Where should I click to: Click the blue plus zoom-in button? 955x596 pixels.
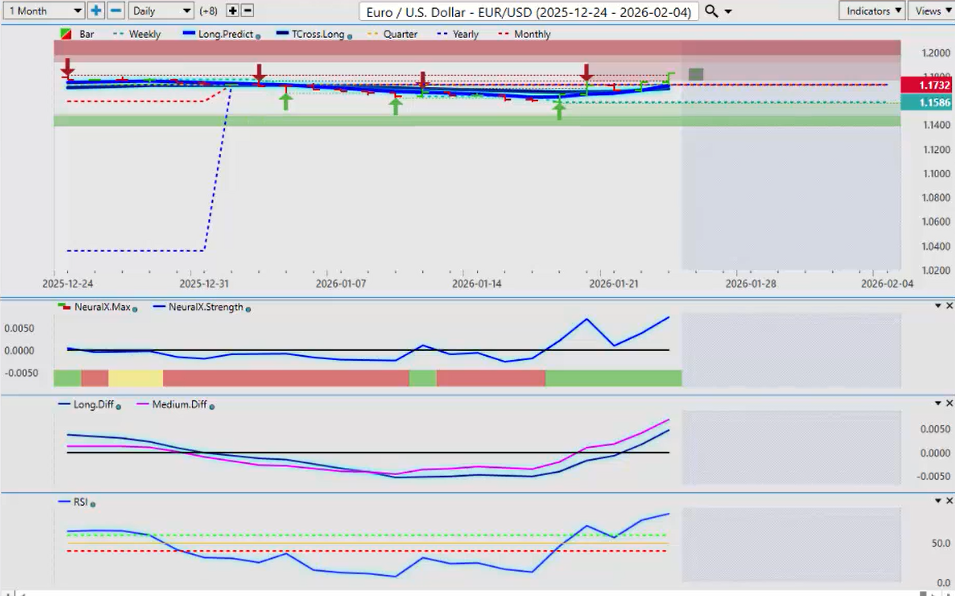tap(96, 10)
